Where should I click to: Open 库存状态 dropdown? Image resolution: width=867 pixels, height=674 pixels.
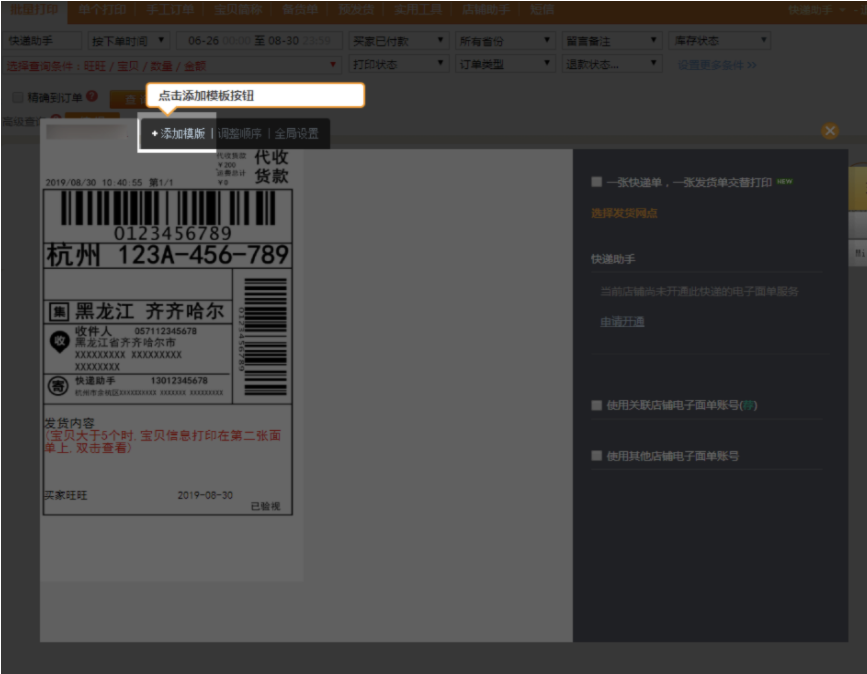tap(719, 41)
